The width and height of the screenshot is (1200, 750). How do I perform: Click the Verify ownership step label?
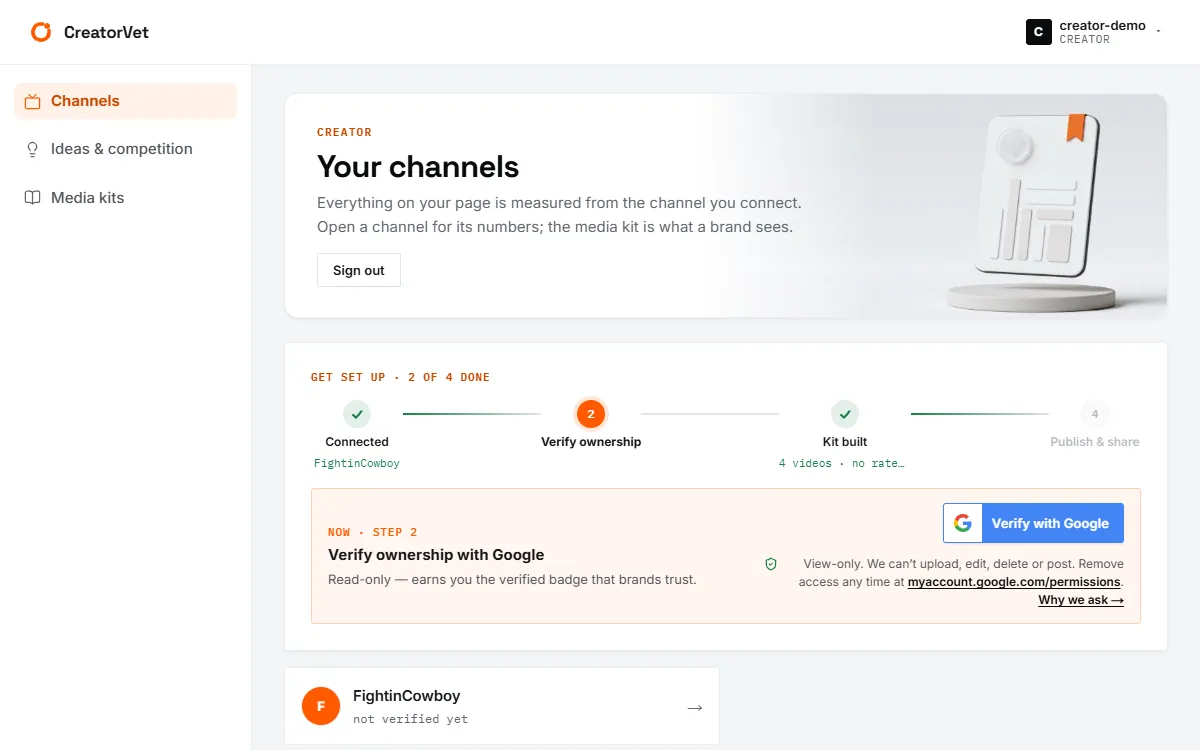point(591,442)
